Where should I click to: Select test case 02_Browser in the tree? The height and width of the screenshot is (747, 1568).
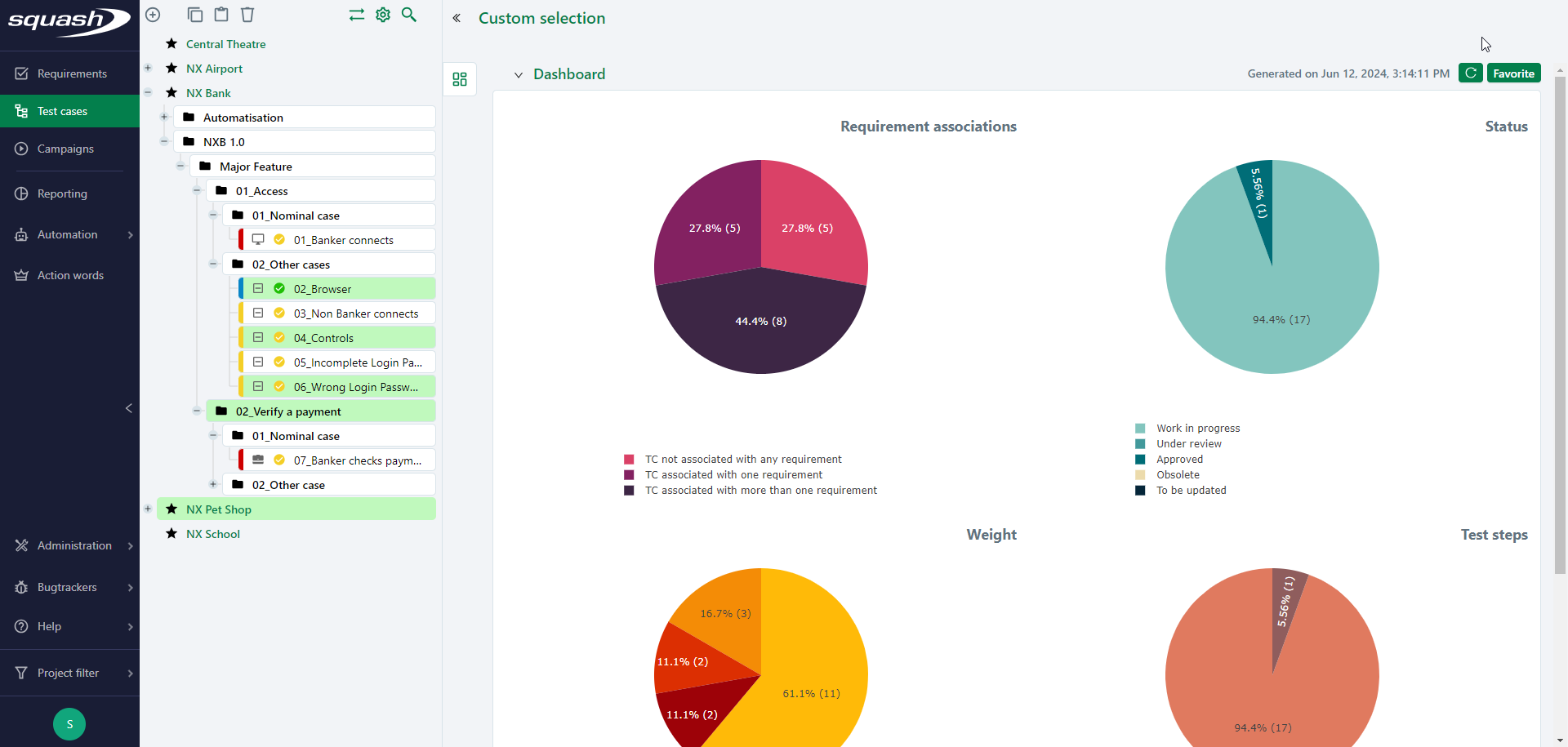tap(321, 288)
